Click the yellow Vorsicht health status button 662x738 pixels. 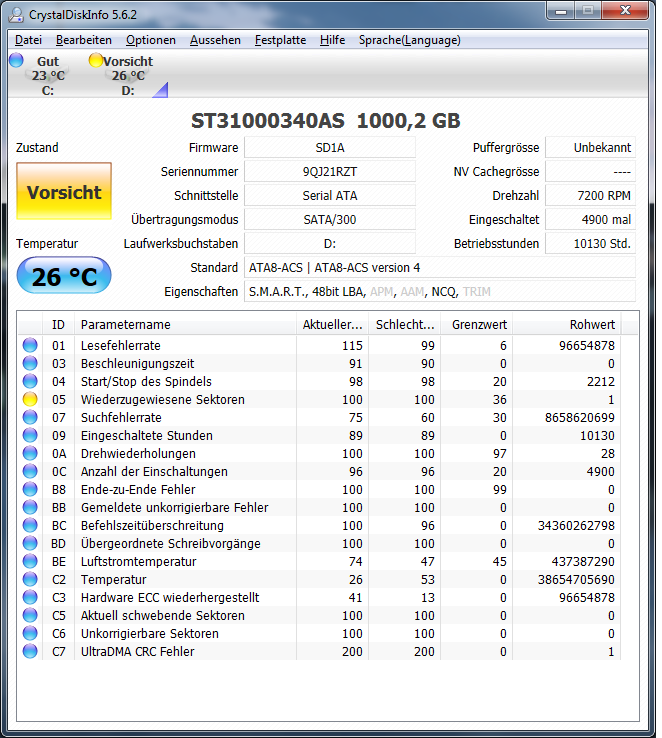pos(64,191)
